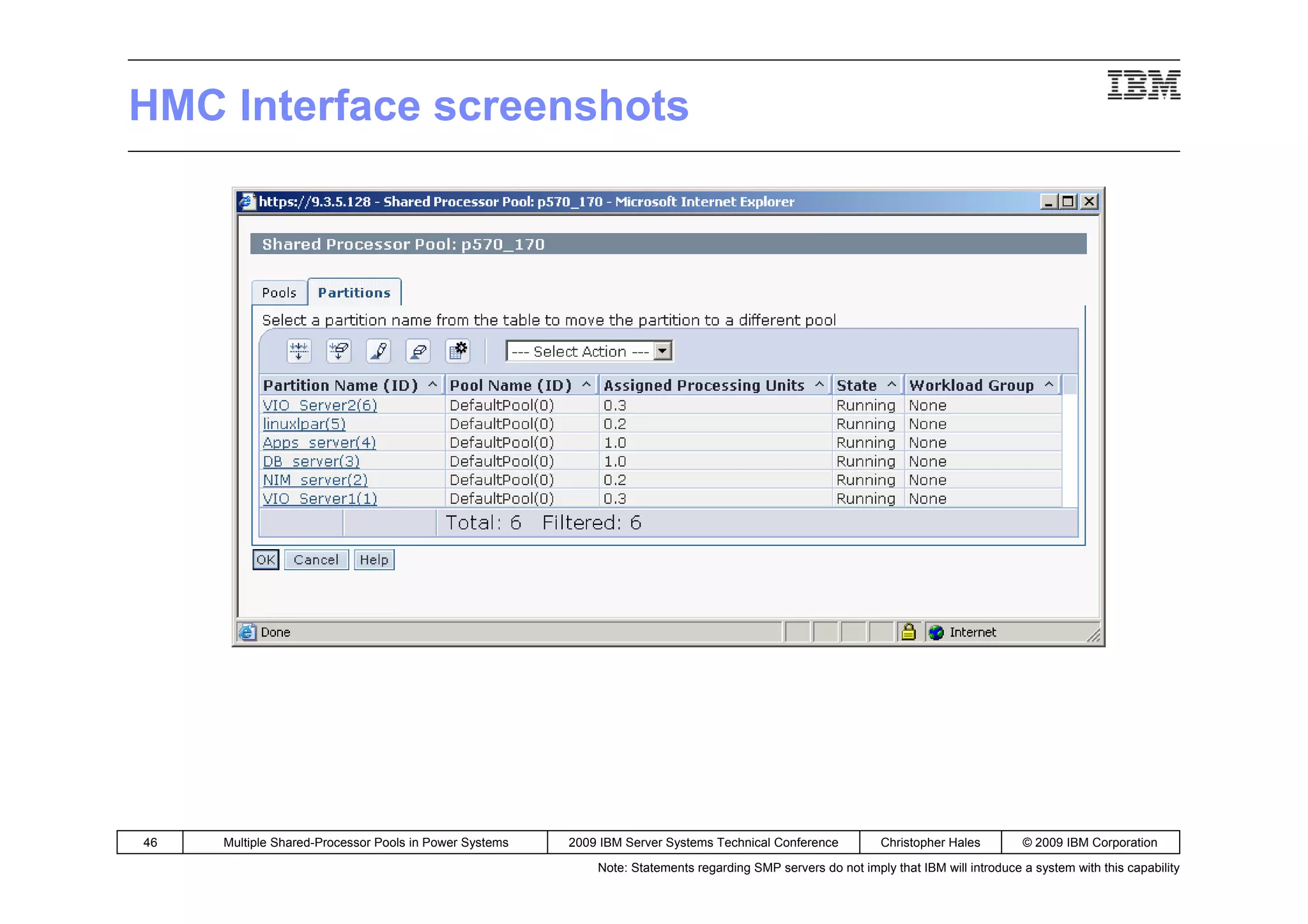Open the Apps_server(4) partition link
1308x924 pixels.
click(319, 443)
